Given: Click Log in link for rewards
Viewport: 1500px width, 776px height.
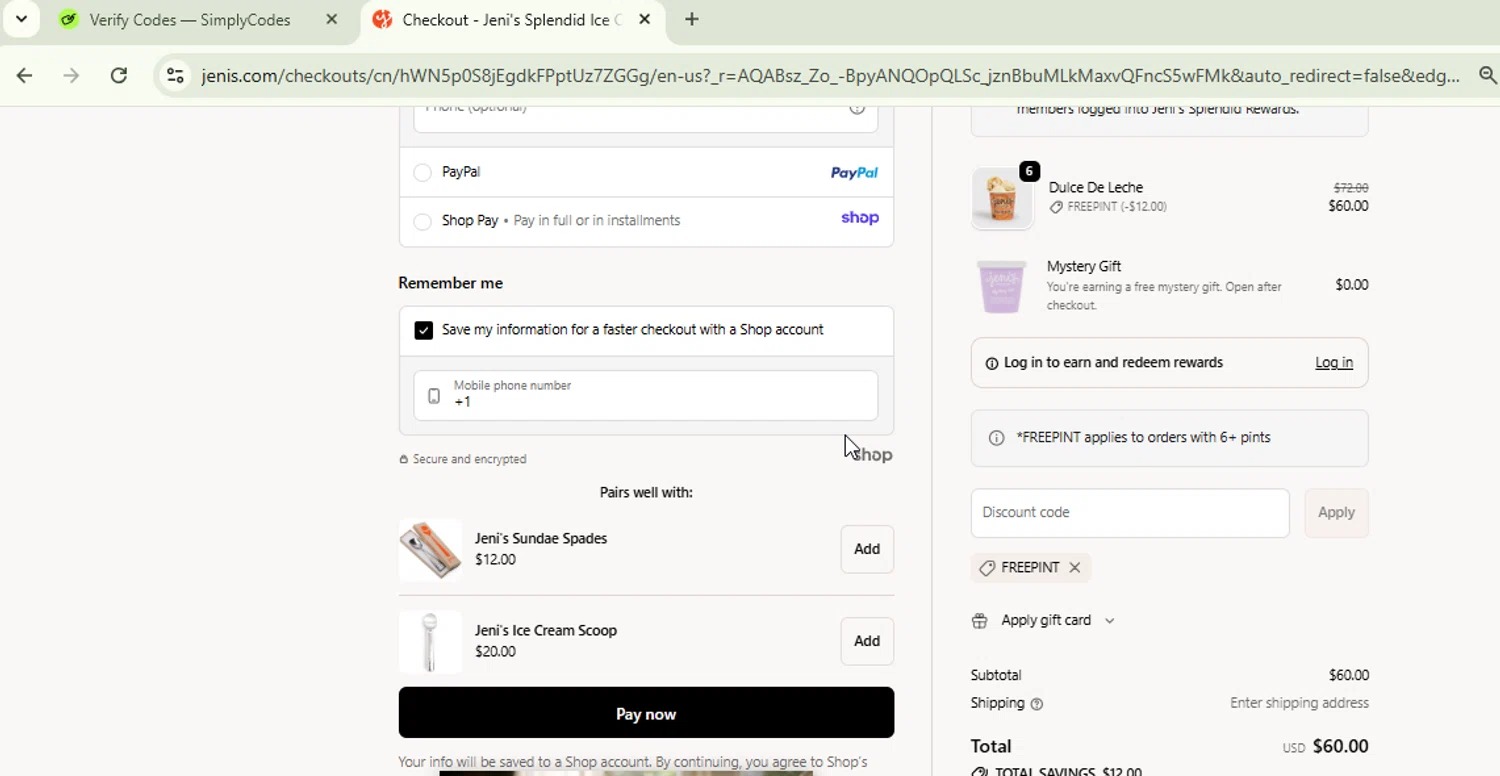Looking at the screenshot, I should [1334, 363].
